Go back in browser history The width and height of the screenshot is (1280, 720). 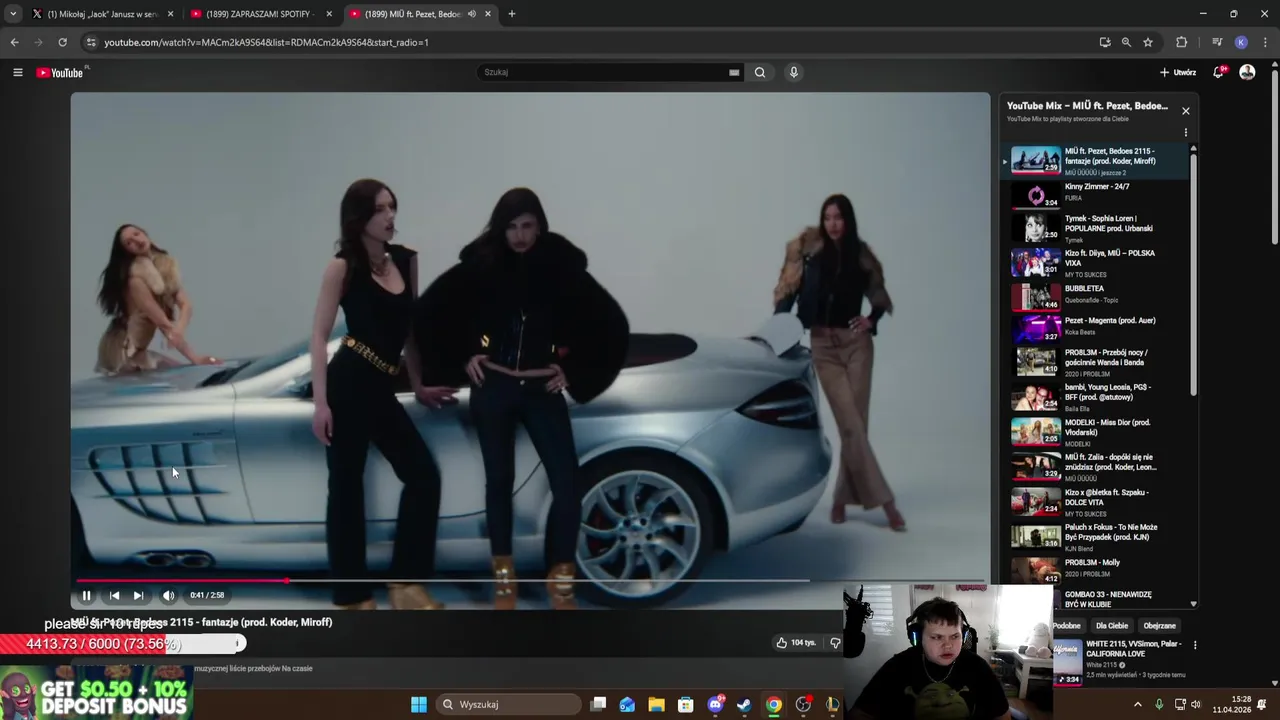click(14, 42)
